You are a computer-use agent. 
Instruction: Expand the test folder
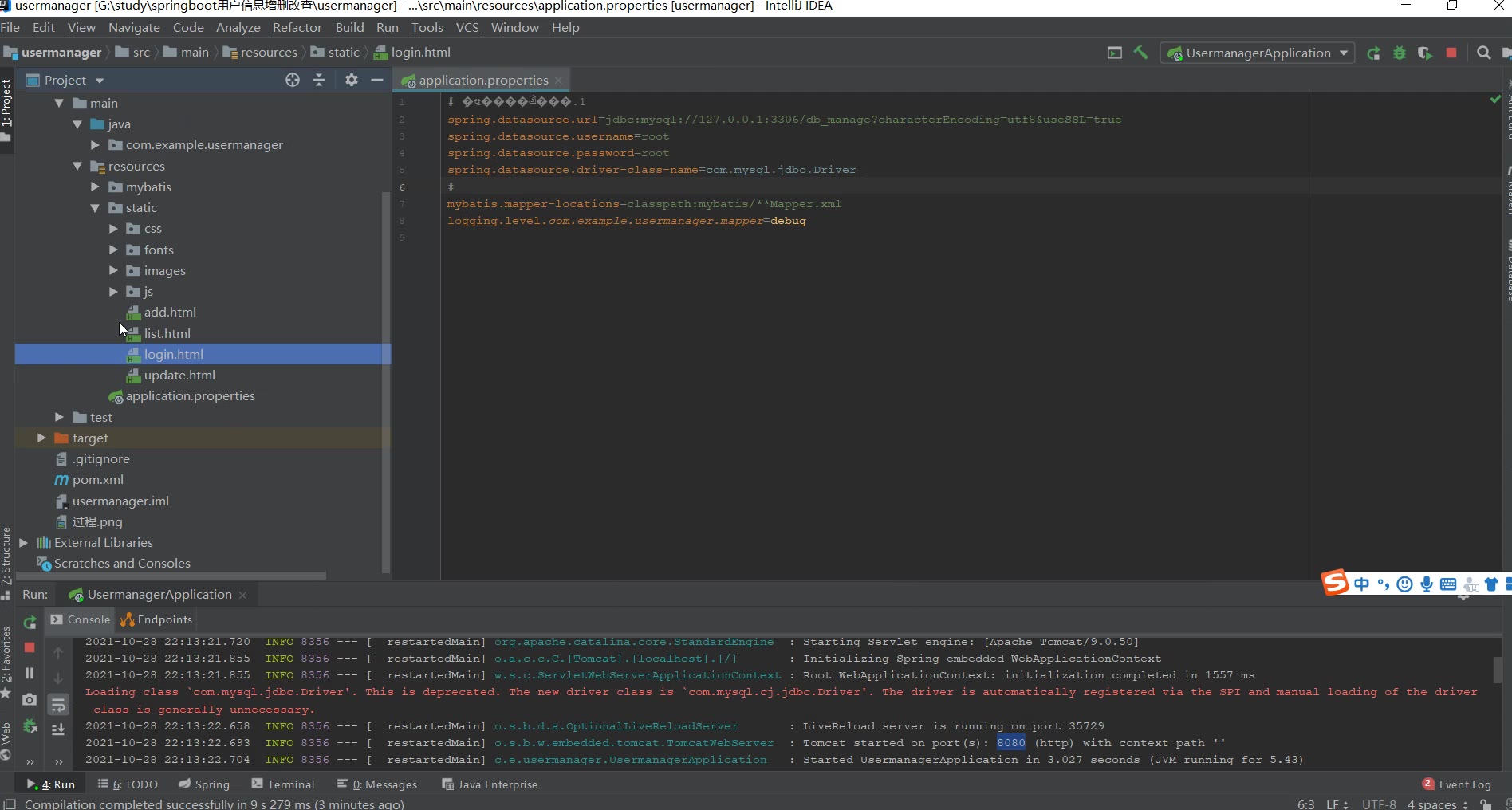[x=59, y=417]
